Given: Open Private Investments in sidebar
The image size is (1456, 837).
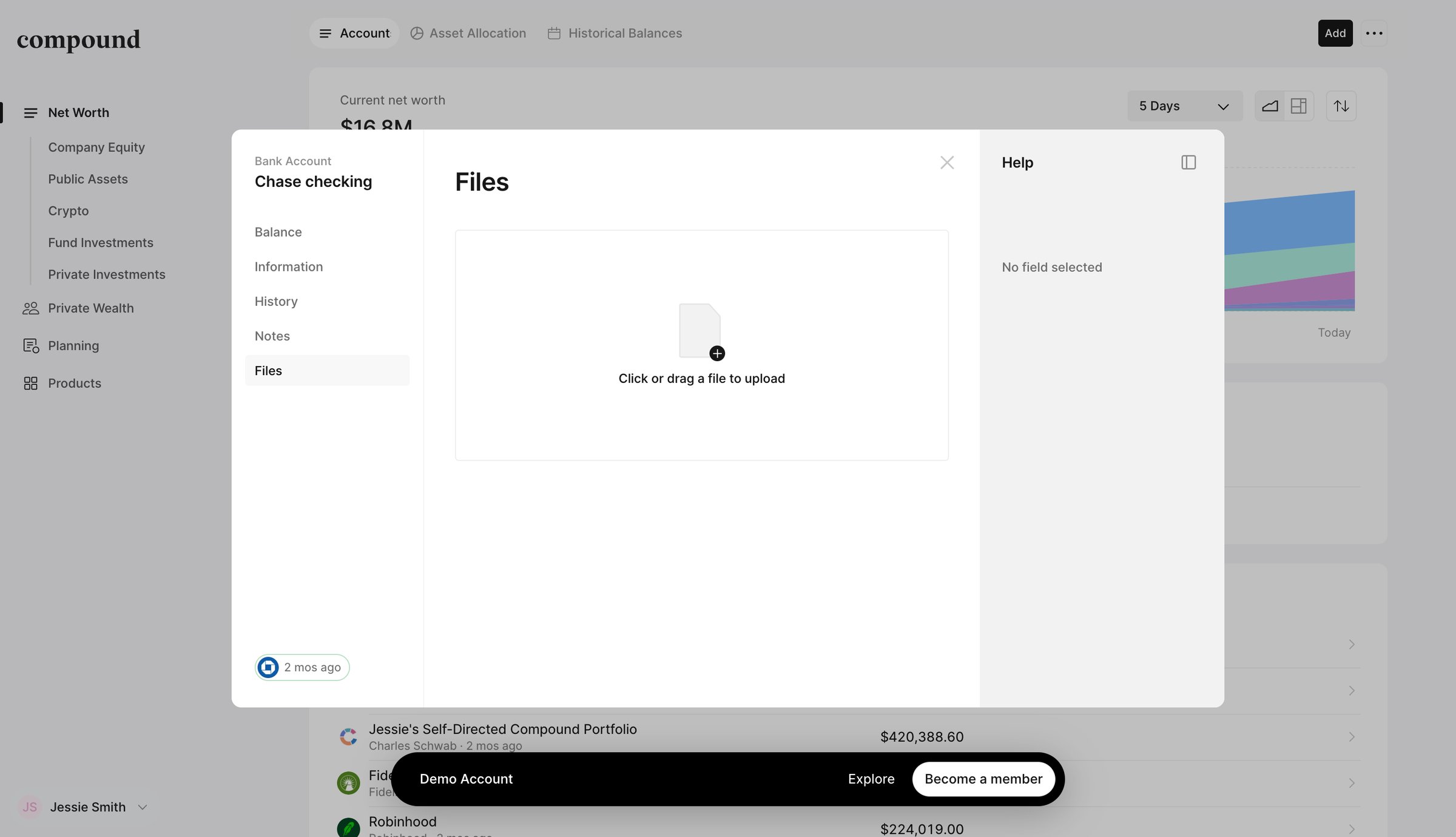Looking at the screenshot, I should [x=107, y=274].
